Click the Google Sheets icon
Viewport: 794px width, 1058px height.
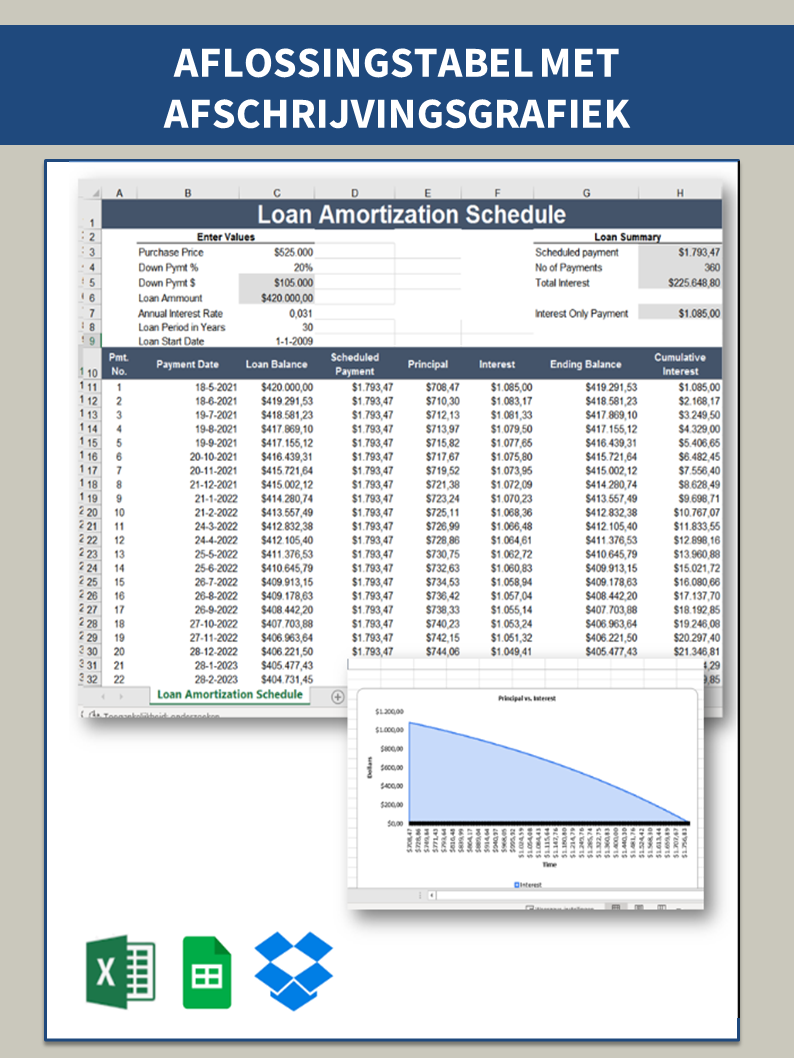pyautogui.click(x=206, y=972)
